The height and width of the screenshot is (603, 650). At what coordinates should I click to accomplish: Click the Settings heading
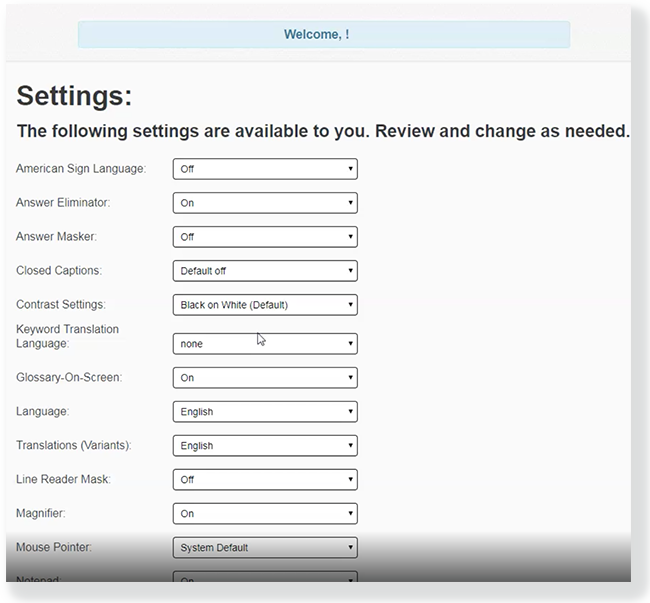point(75,97)
